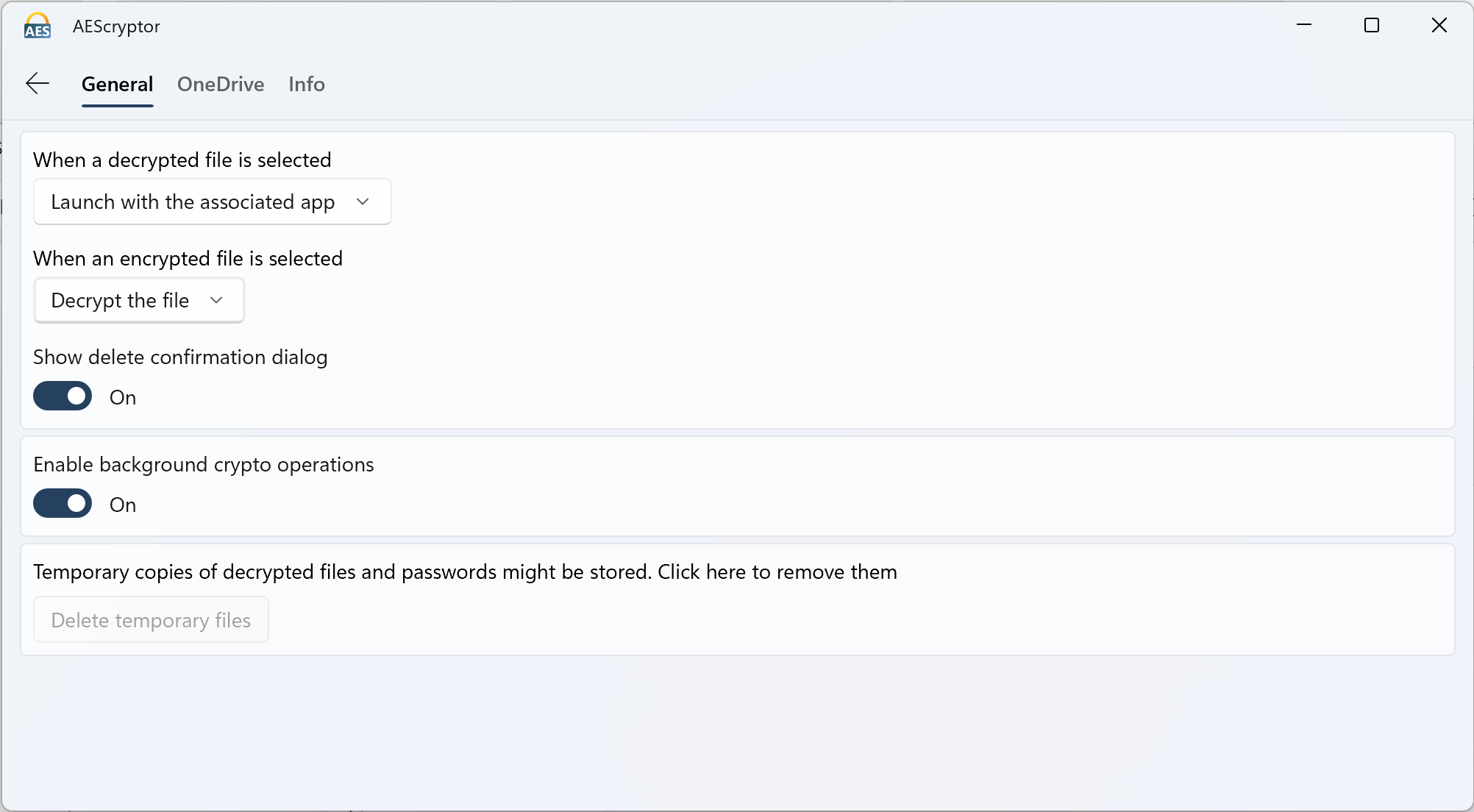The image size is (1474, 812).
Task: Minimize the AEScryptor window
Action: (x=1304, y=25)
